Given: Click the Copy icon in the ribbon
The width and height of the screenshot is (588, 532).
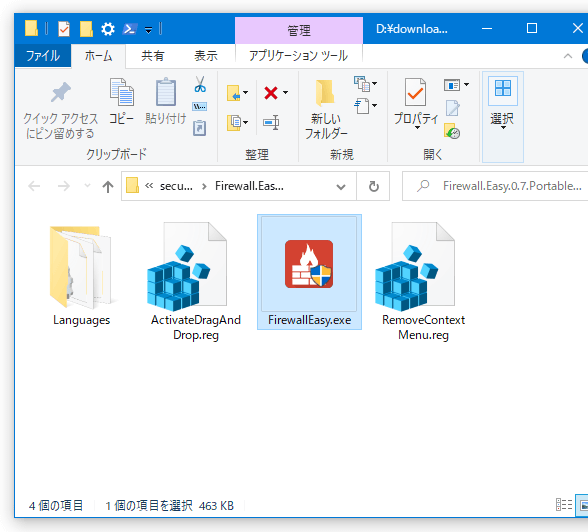Looking at the screenshot, I should coord(122,92).
